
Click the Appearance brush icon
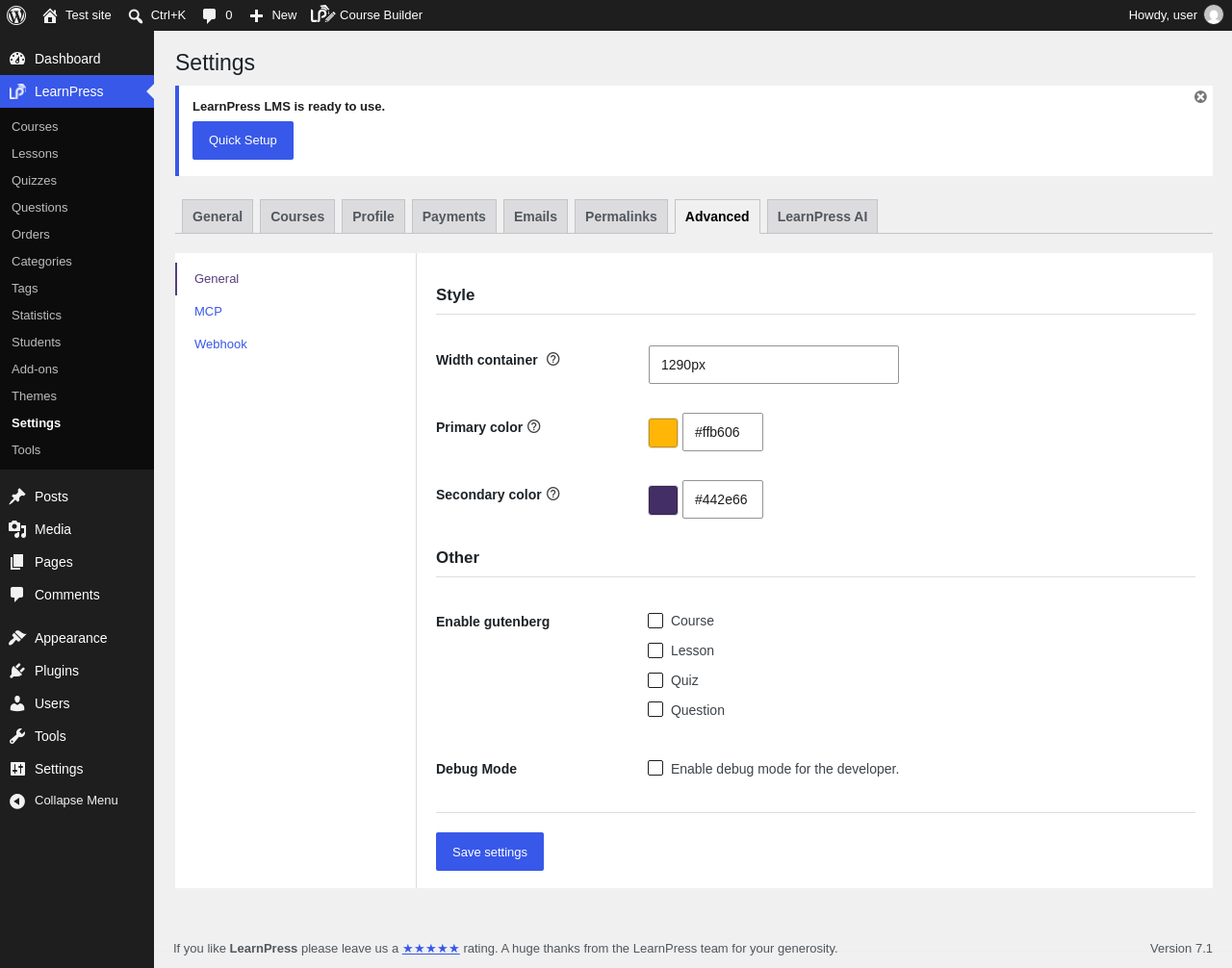[x=17, y=638]
